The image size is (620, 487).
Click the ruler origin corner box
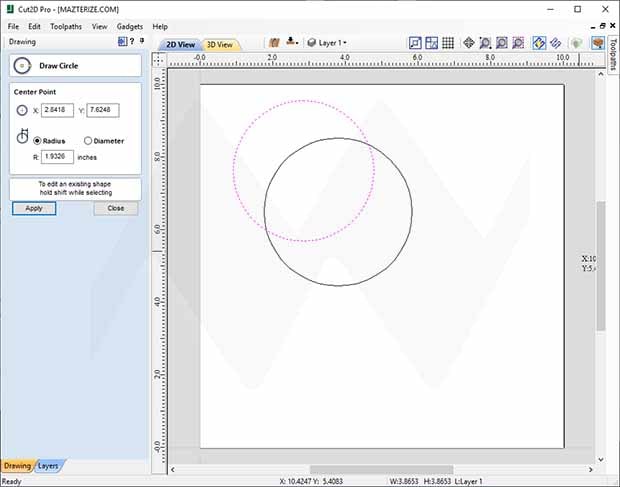point(158,60)
